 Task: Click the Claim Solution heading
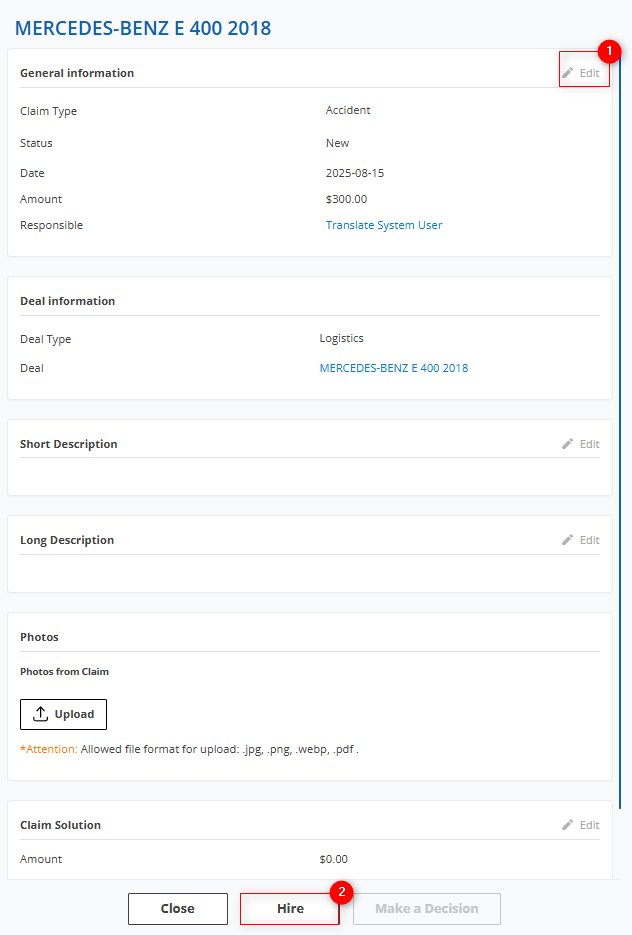60,825
